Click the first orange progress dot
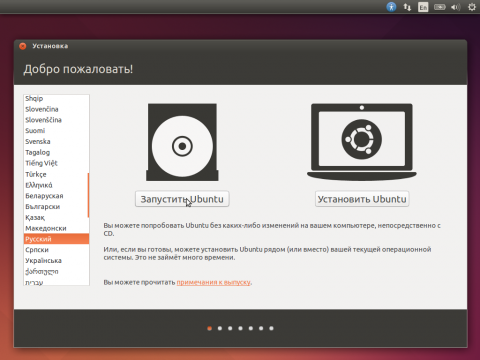The width and height of the screenshot is (480, 360). 209,328
